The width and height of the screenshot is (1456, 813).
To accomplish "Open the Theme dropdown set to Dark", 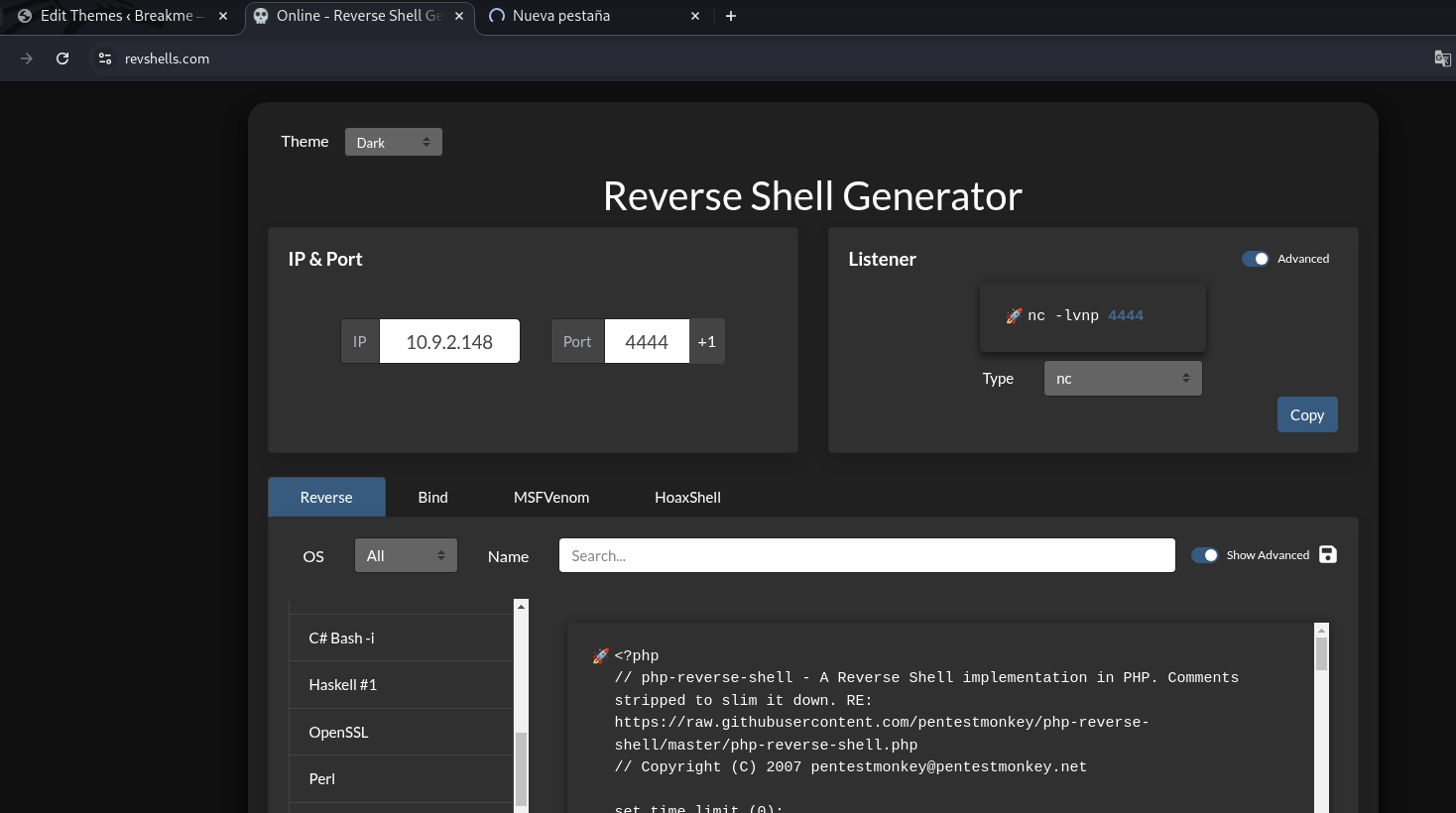I will 393,143.
